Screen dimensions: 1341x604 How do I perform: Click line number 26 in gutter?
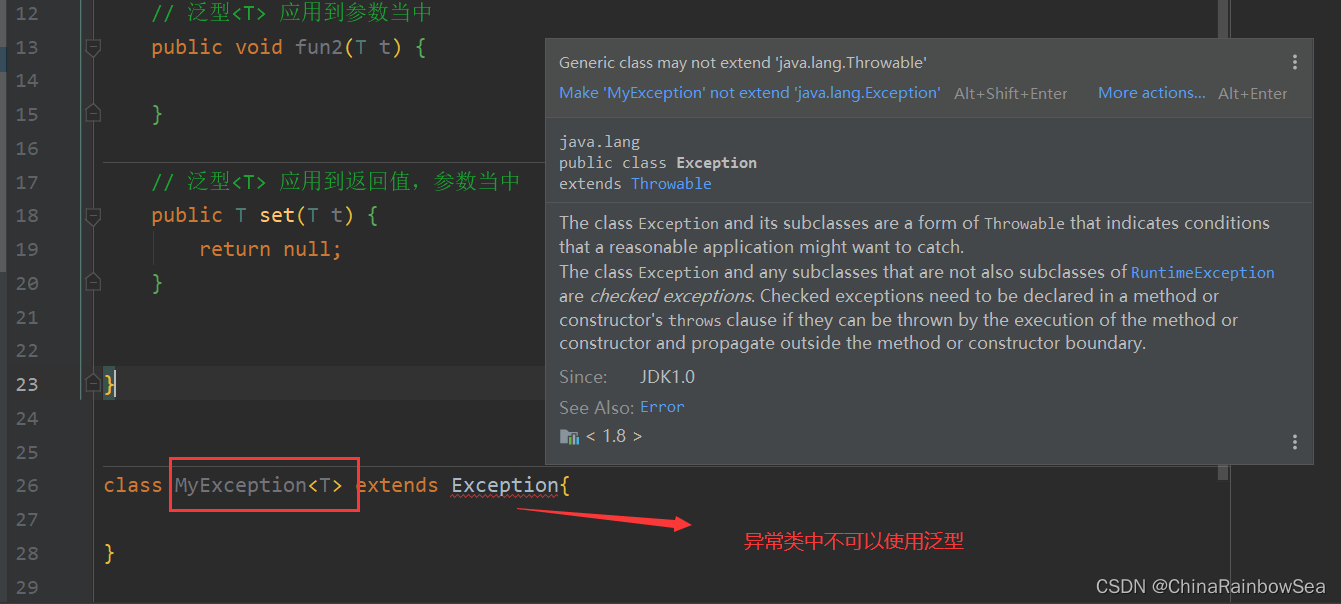click(x=27, y=485)
